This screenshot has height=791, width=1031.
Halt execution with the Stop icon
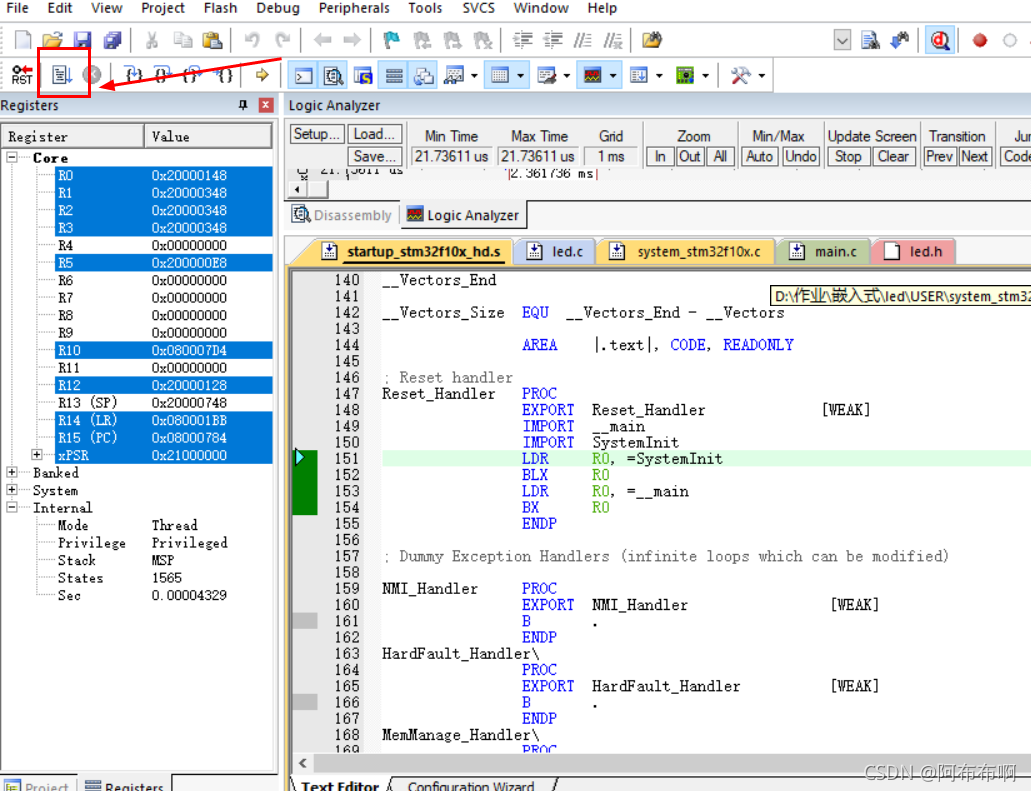pyautogui.click(x=92, y=75)
